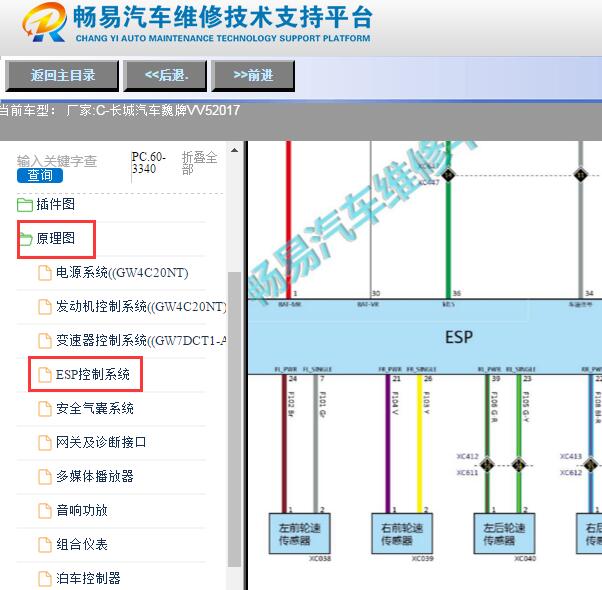
Task: Open 电源系统((GW4C20NT) diagram
Action: click(122, 273)
